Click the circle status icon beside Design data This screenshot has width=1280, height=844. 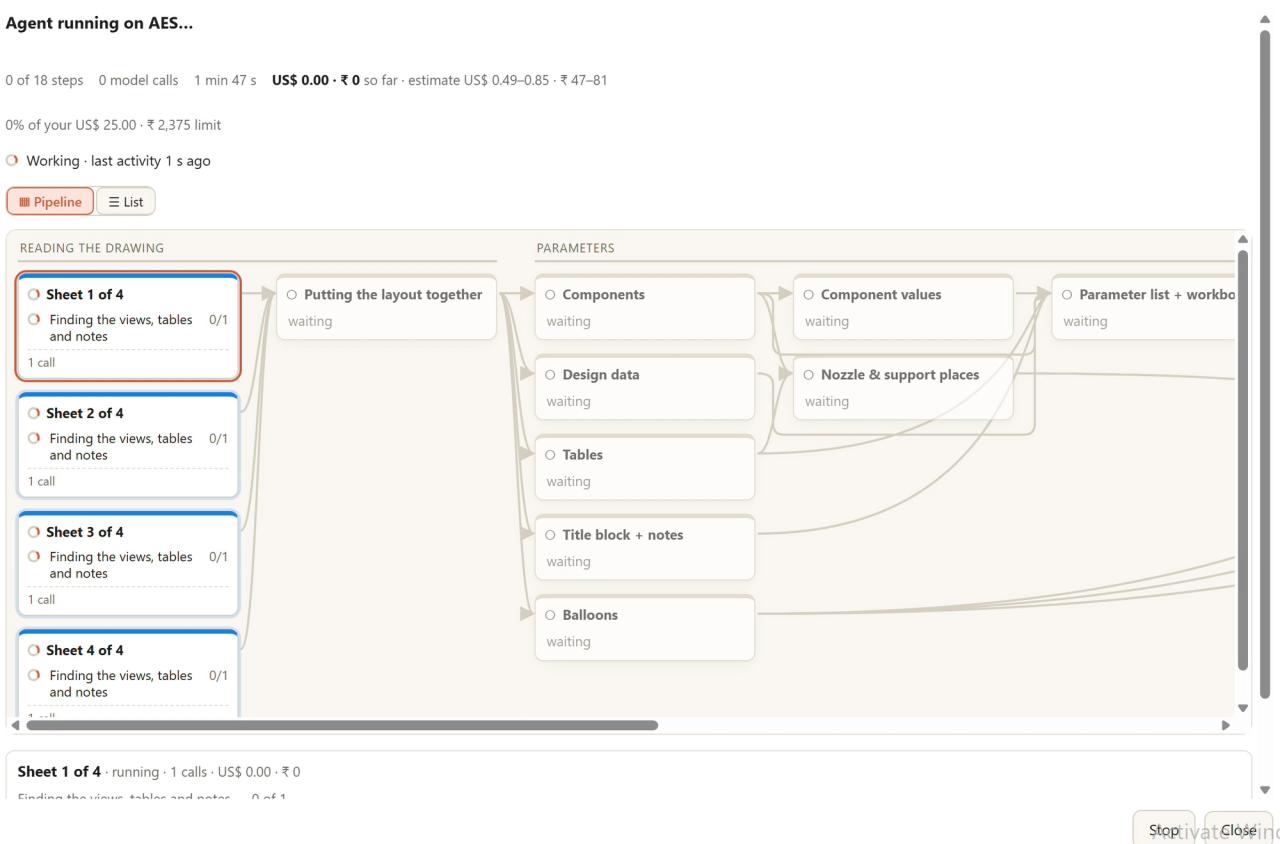point(550,375)
